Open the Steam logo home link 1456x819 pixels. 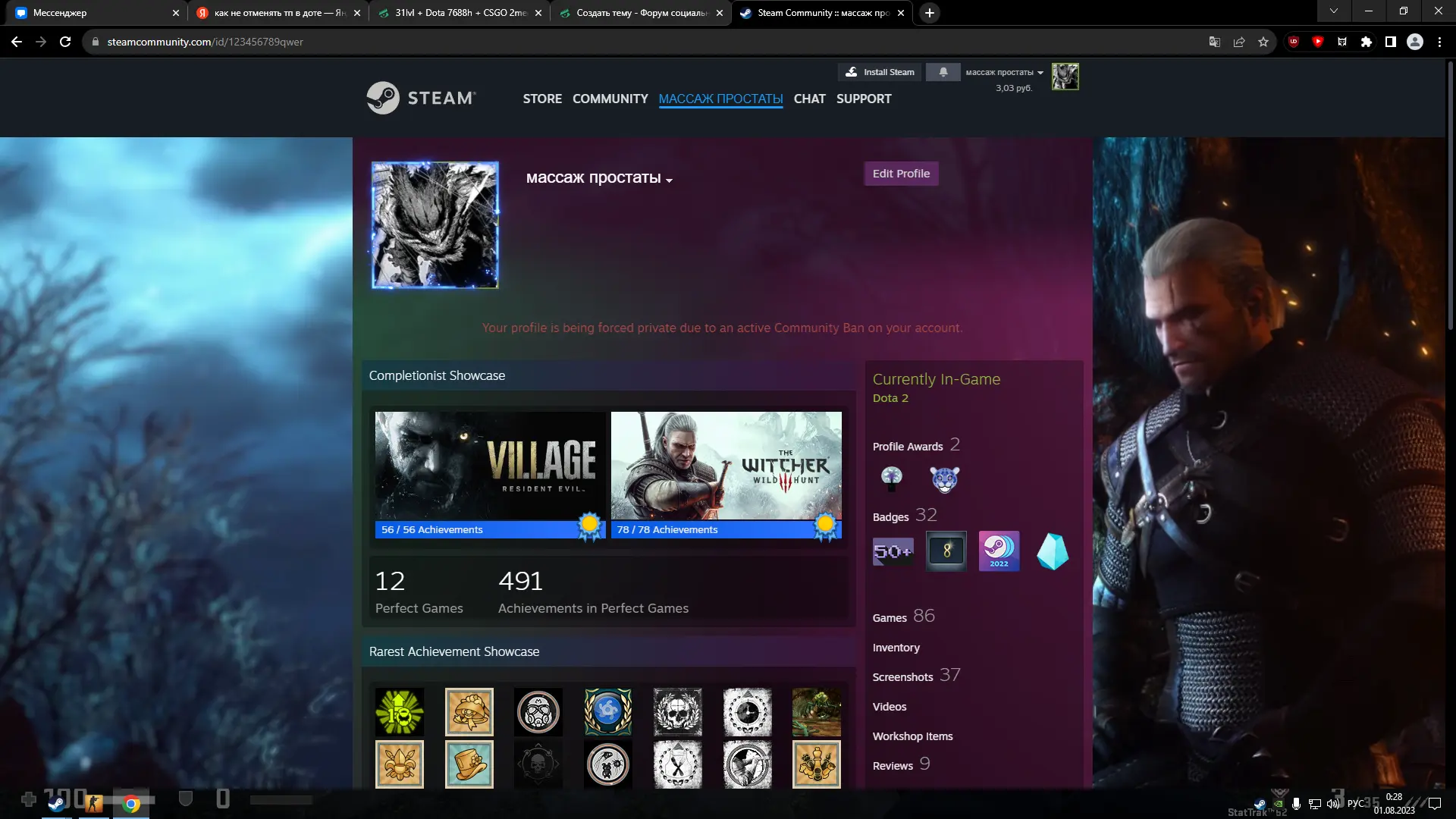pos(422,98)
